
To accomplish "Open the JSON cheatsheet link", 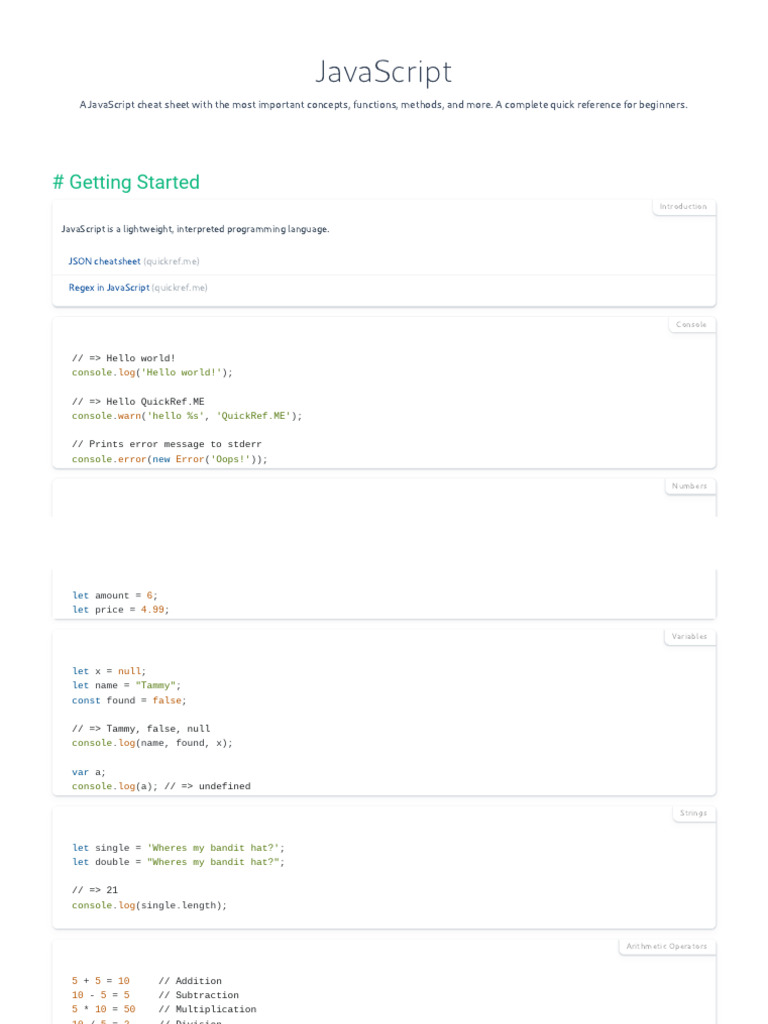I will (104, 261).
